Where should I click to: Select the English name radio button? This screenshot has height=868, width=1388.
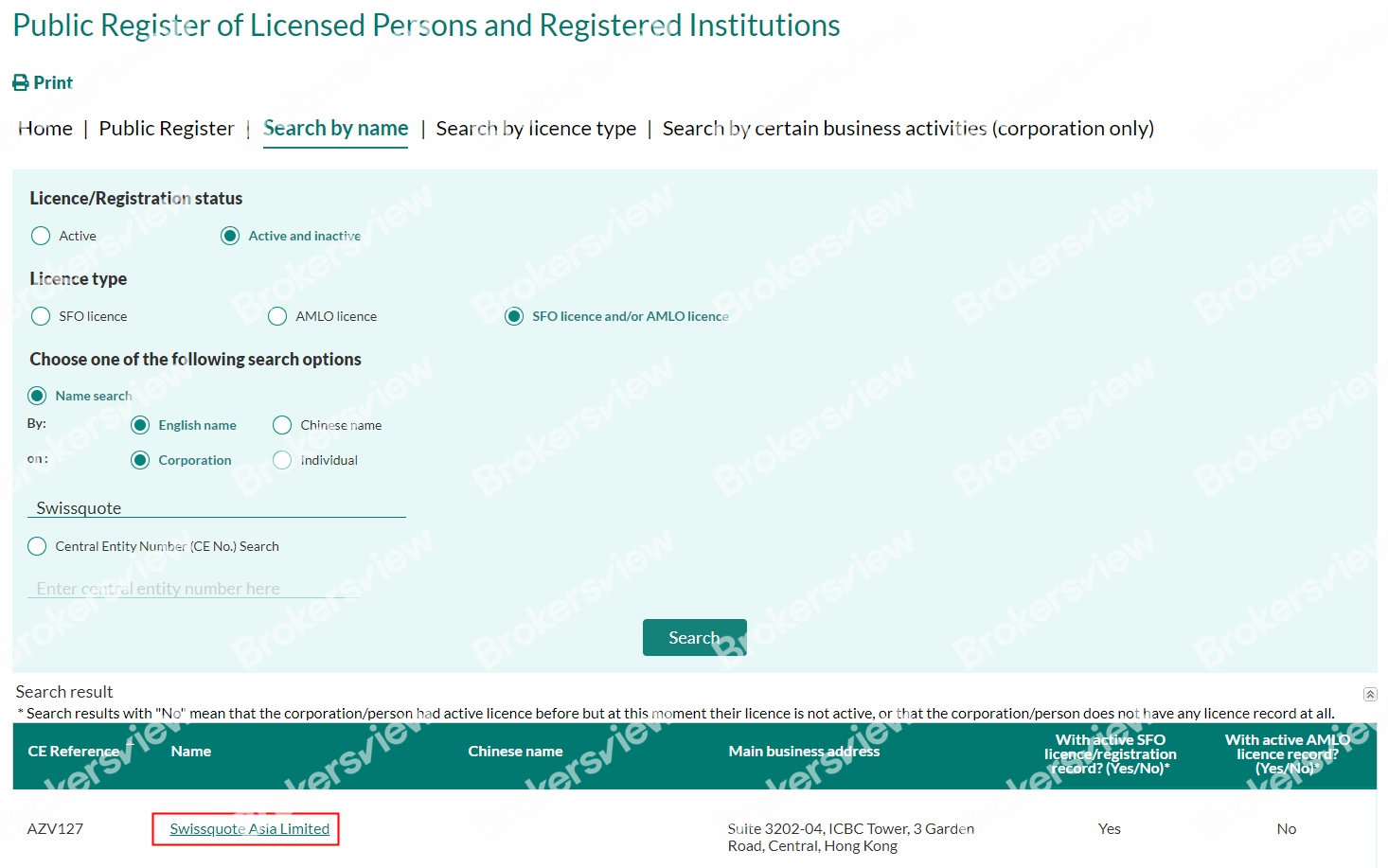140,425
